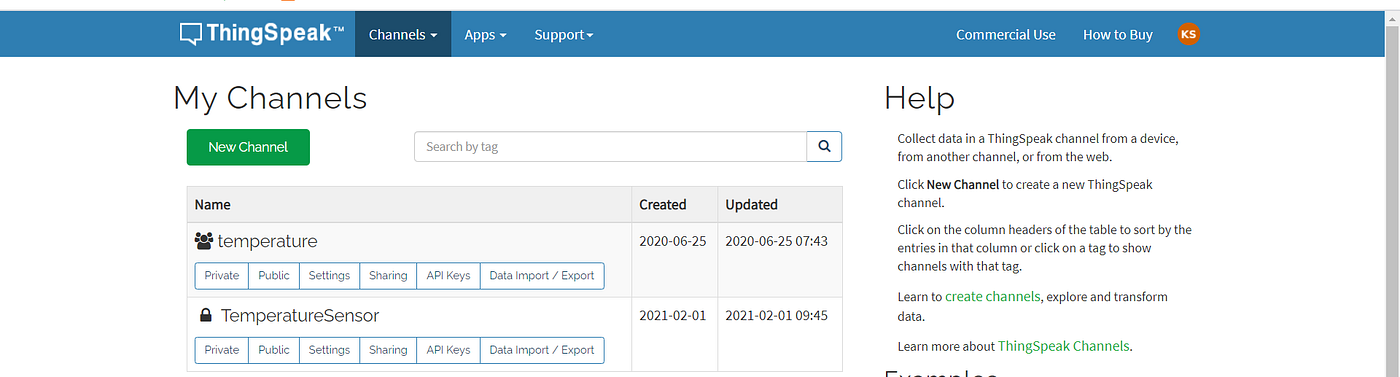
Task: Open Settings for TemperatureSensor channel
Action: click(x=329, y=350)
